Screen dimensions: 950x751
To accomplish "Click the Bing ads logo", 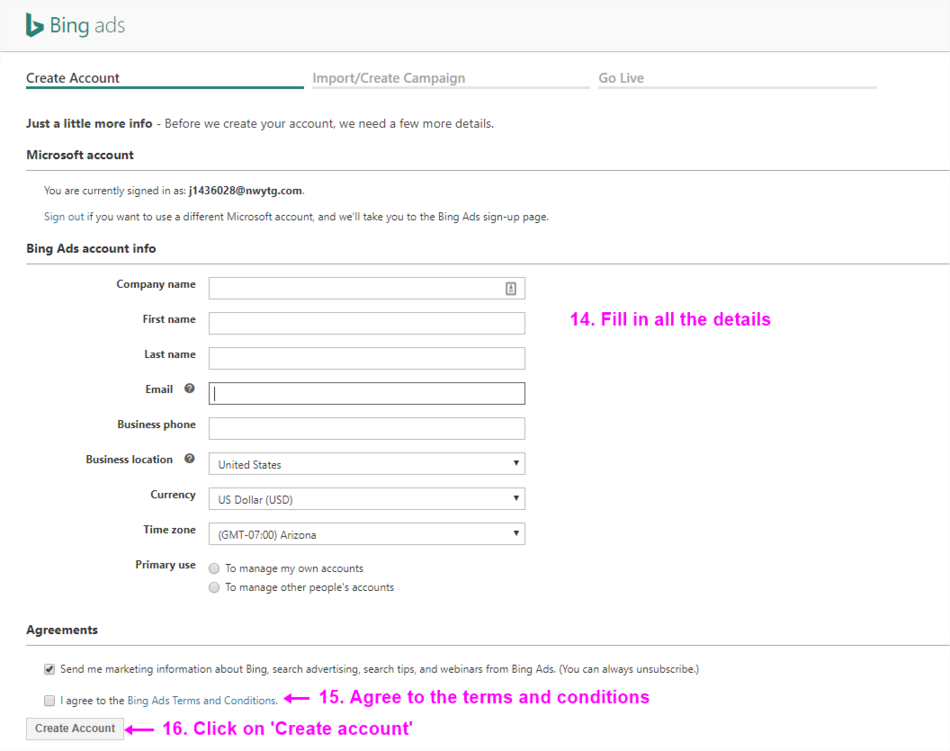I will [x=75, y=26].
